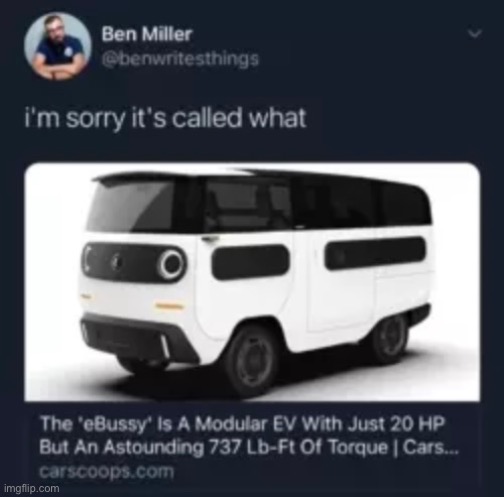Select the "i'm sorry it's called what" text
504x497 pixels.
point(165,118)
